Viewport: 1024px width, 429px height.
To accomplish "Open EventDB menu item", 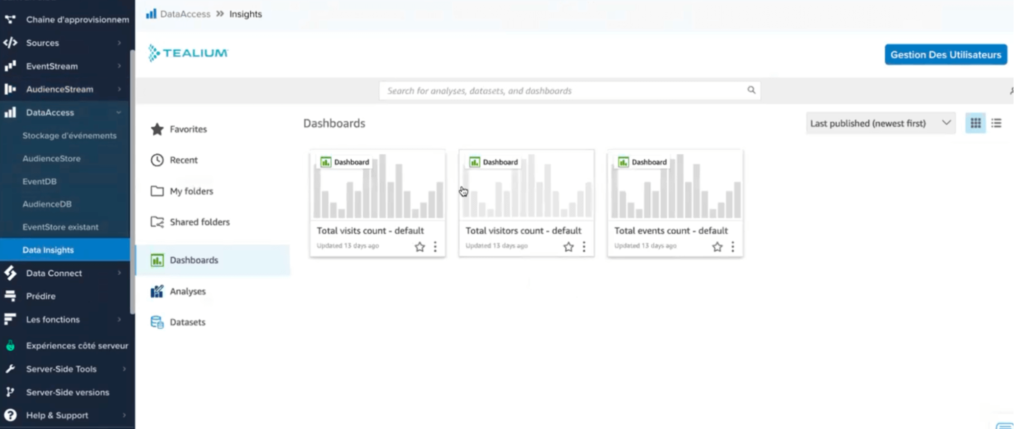I will tap(39, 182).
